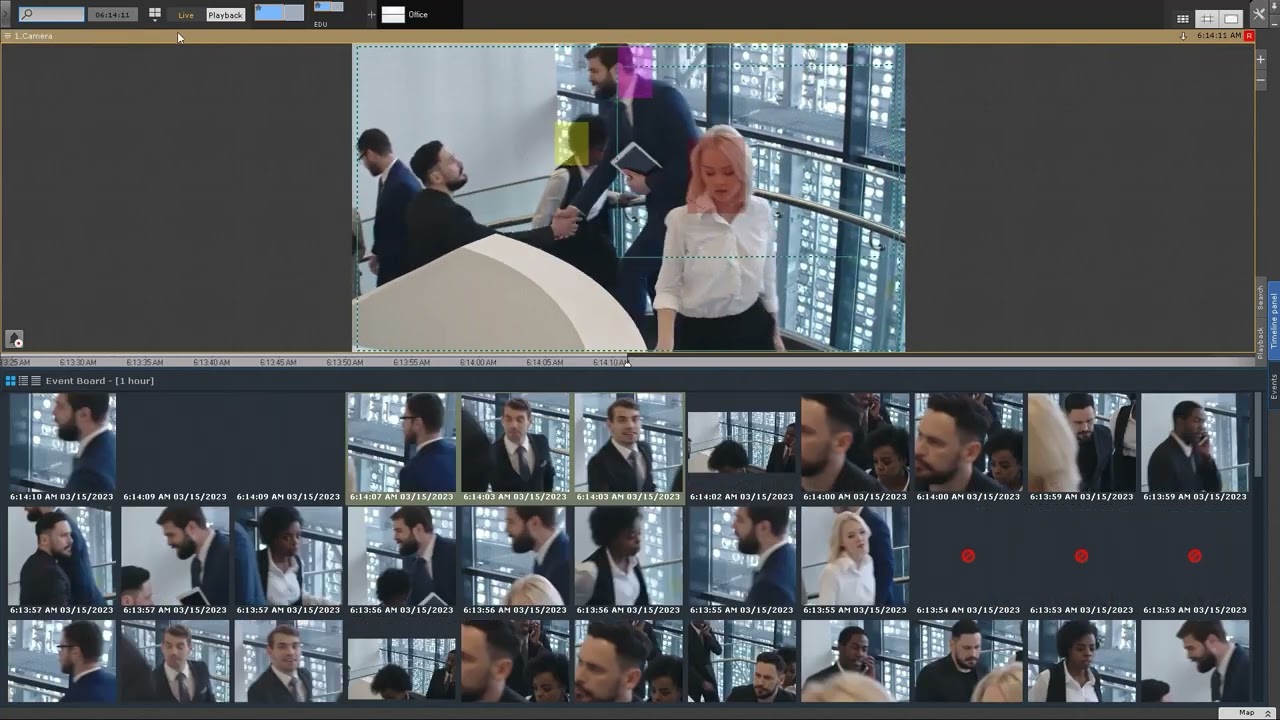Minimize the top panel with minus button
Image resolution: width=1280 pixels, height=720 pixels.
(x=1275, y=23)
